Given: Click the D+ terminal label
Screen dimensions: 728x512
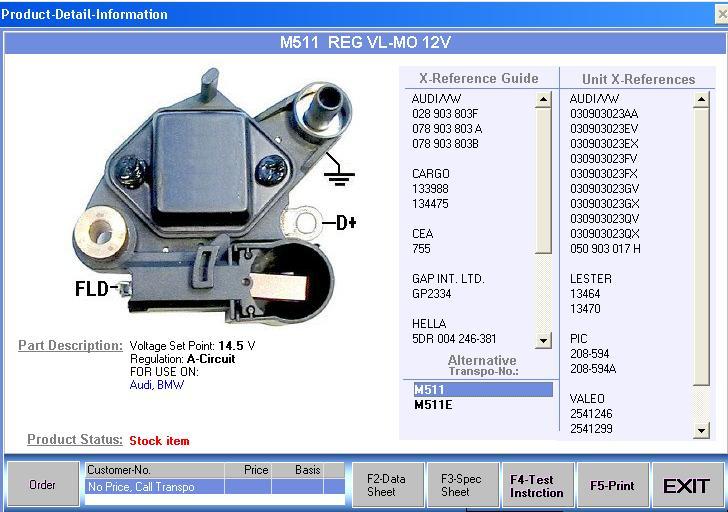Looking at the screenshot, I should coord(346,223).
